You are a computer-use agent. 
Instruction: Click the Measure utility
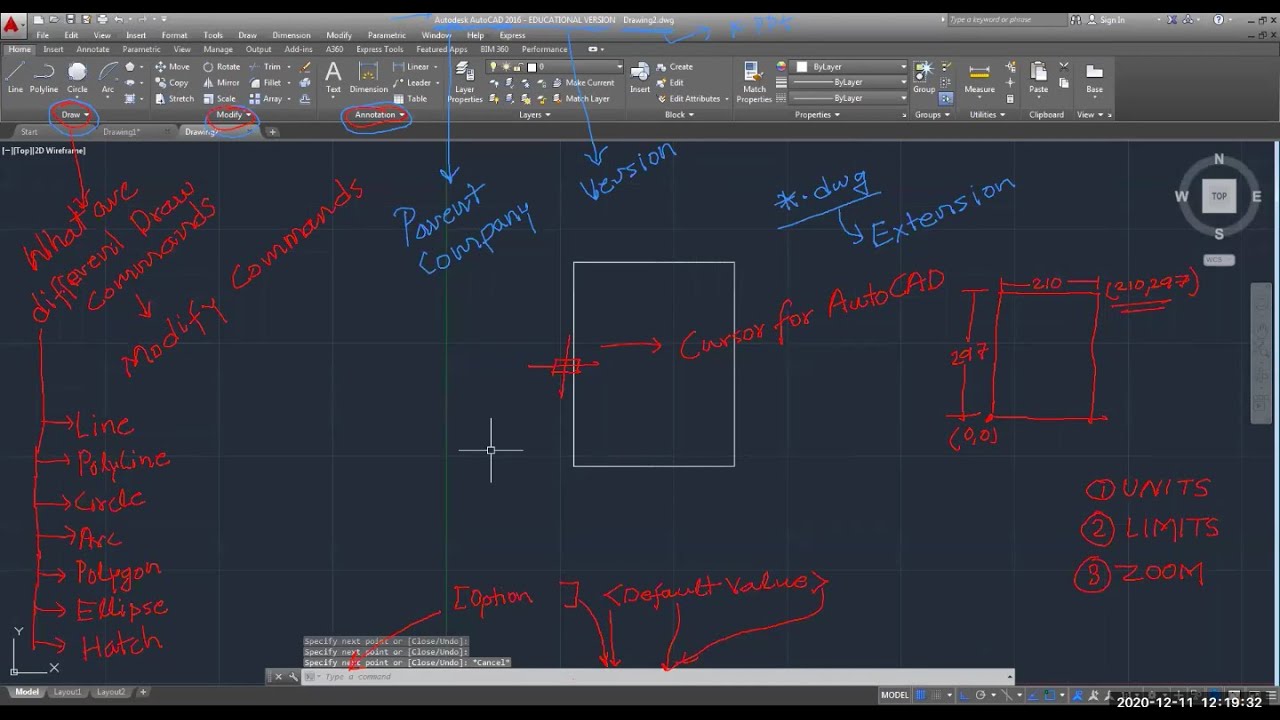click(979, 77)
